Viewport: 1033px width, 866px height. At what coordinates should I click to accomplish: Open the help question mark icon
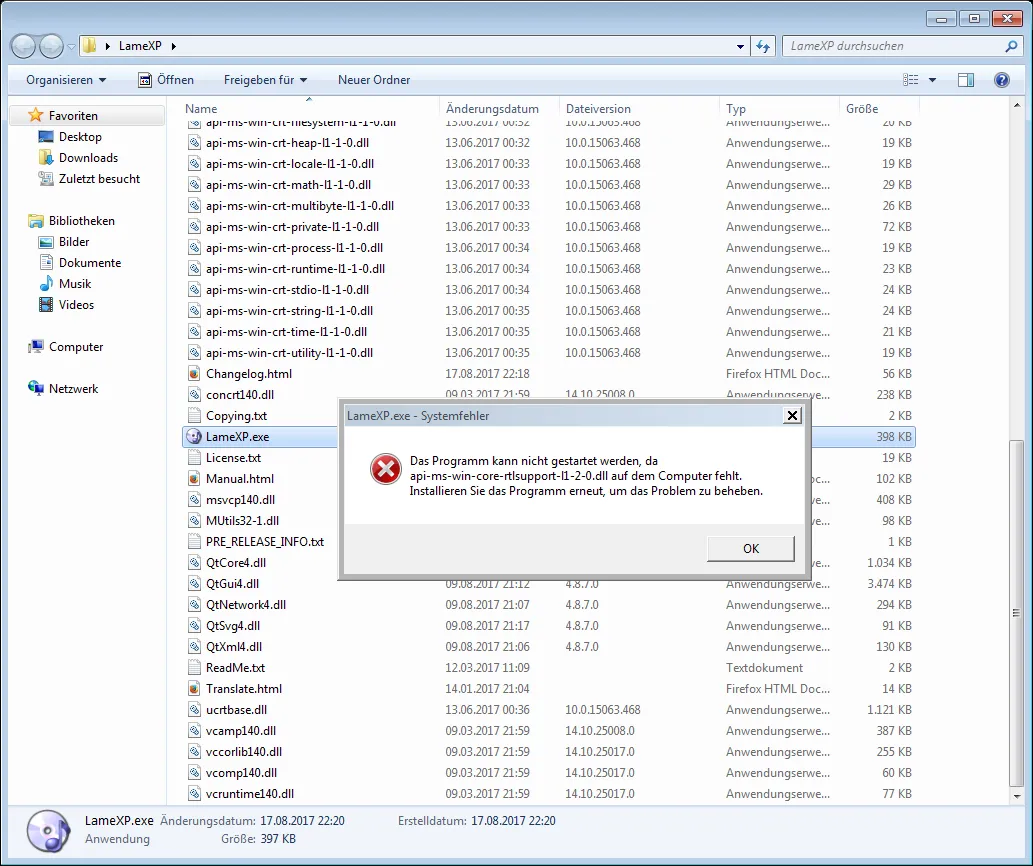pyautogui.click(x=1001, y=80)
